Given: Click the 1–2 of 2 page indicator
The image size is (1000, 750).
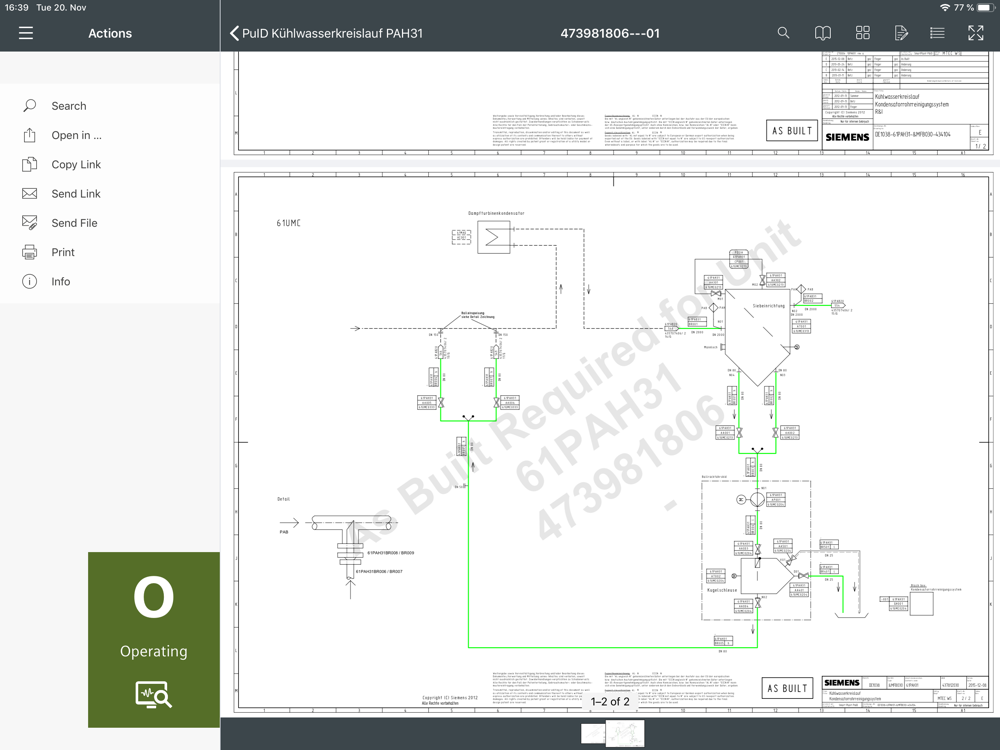Looking at the screenshot, I should point(610,702).
